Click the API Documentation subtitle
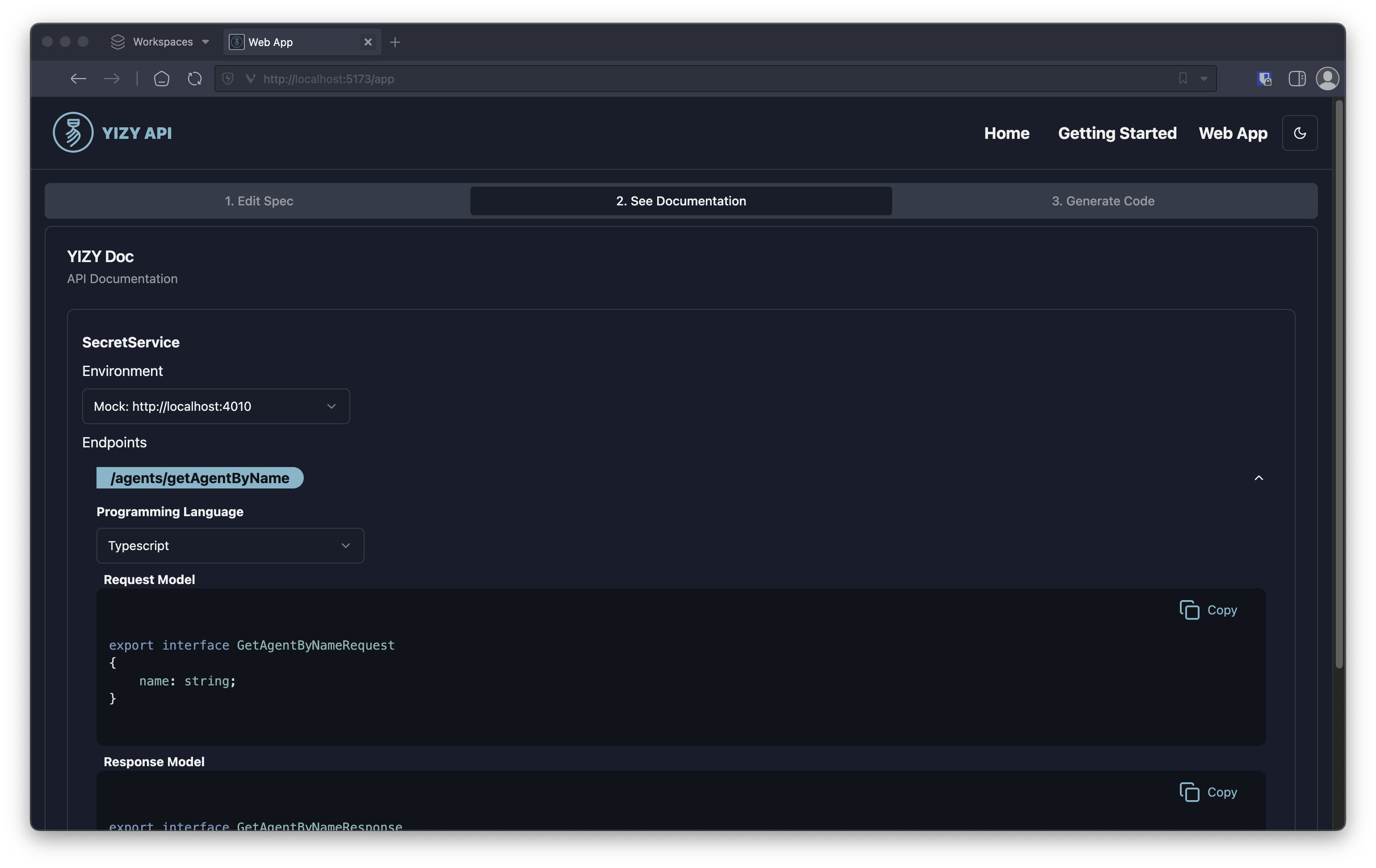The width and height of the screenshot is (1376, 868). (122, 279)
